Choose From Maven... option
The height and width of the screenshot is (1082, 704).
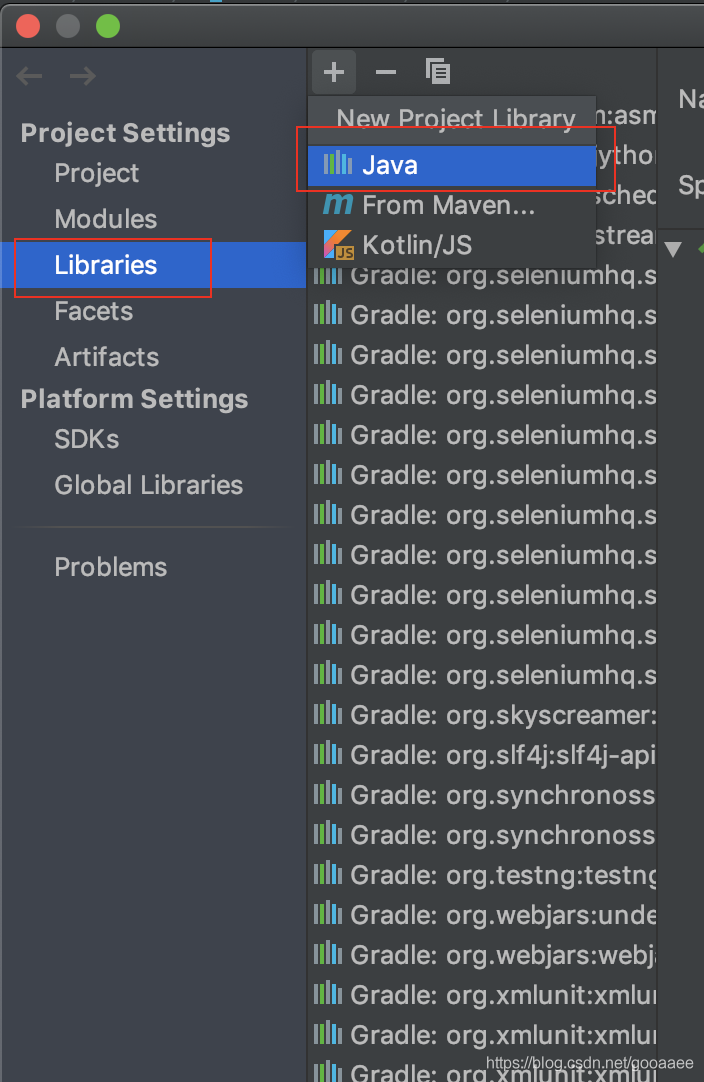(448, 205)
